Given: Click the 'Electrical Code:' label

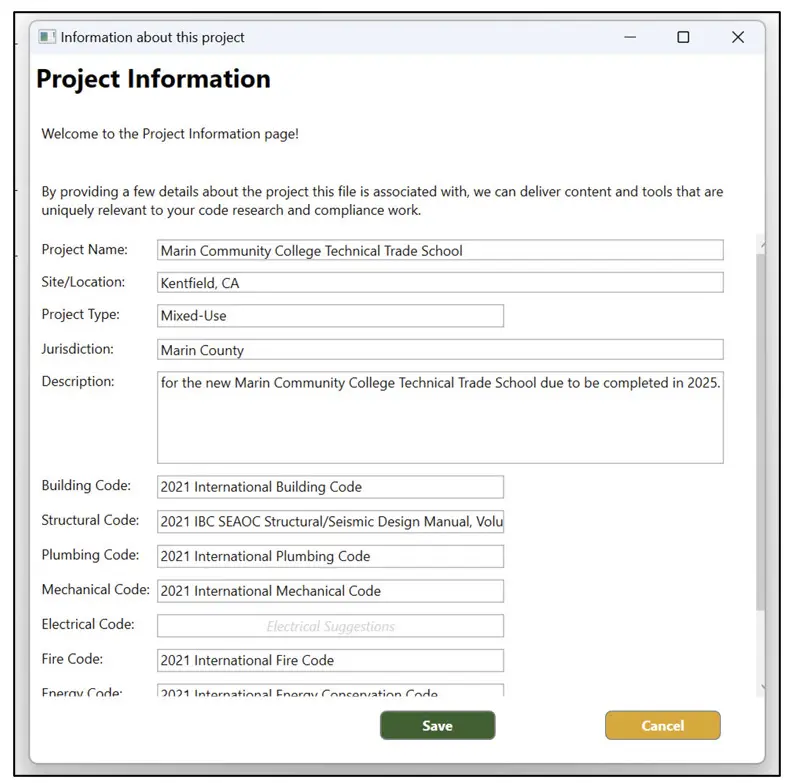Looking at the screenshot, I should click(88, 624).
